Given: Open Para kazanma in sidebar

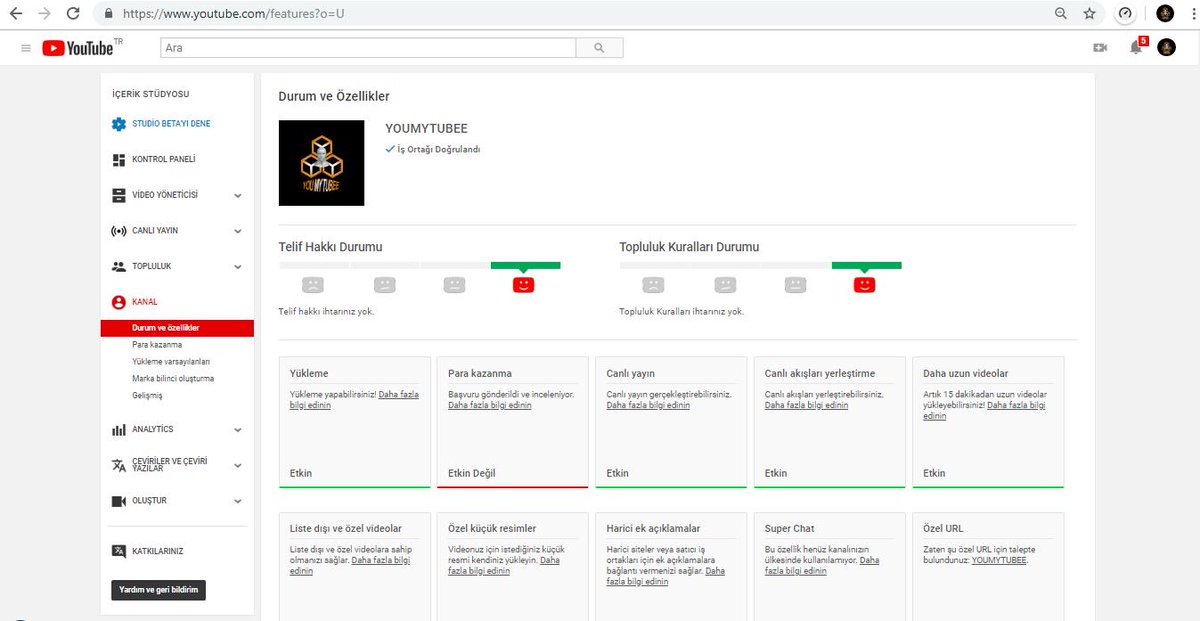Looking at the screenshot, I should [x=157, y=344].
